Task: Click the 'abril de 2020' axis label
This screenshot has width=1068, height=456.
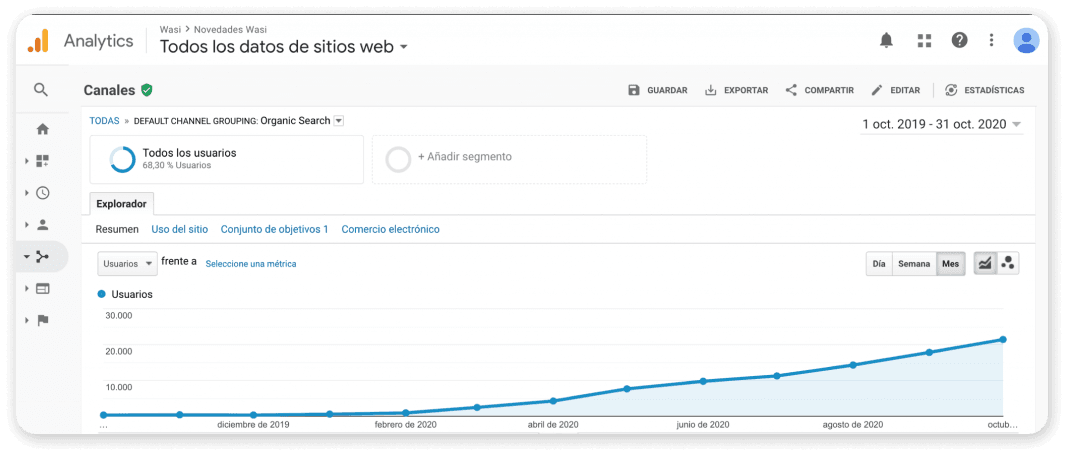Action: pyautogui.click(x=553, y=425)
